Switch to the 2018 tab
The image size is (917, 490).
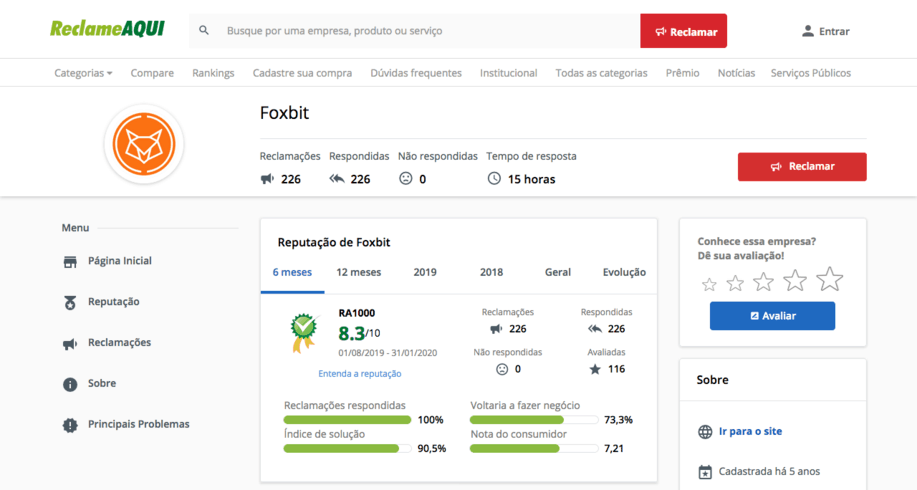click(x=491, y=272)
